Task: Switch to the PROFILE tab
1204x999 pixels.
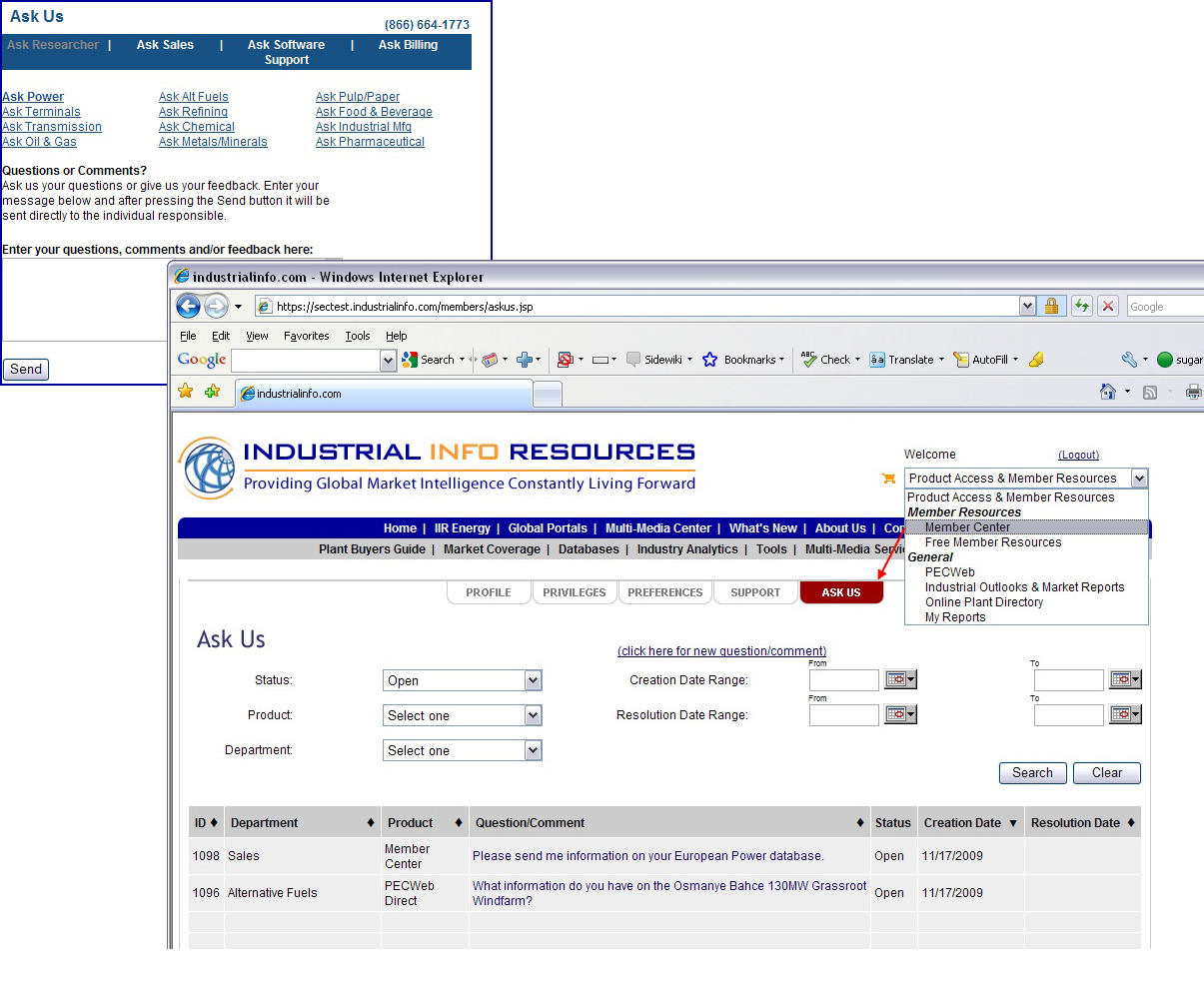Action: click(489, 592)
